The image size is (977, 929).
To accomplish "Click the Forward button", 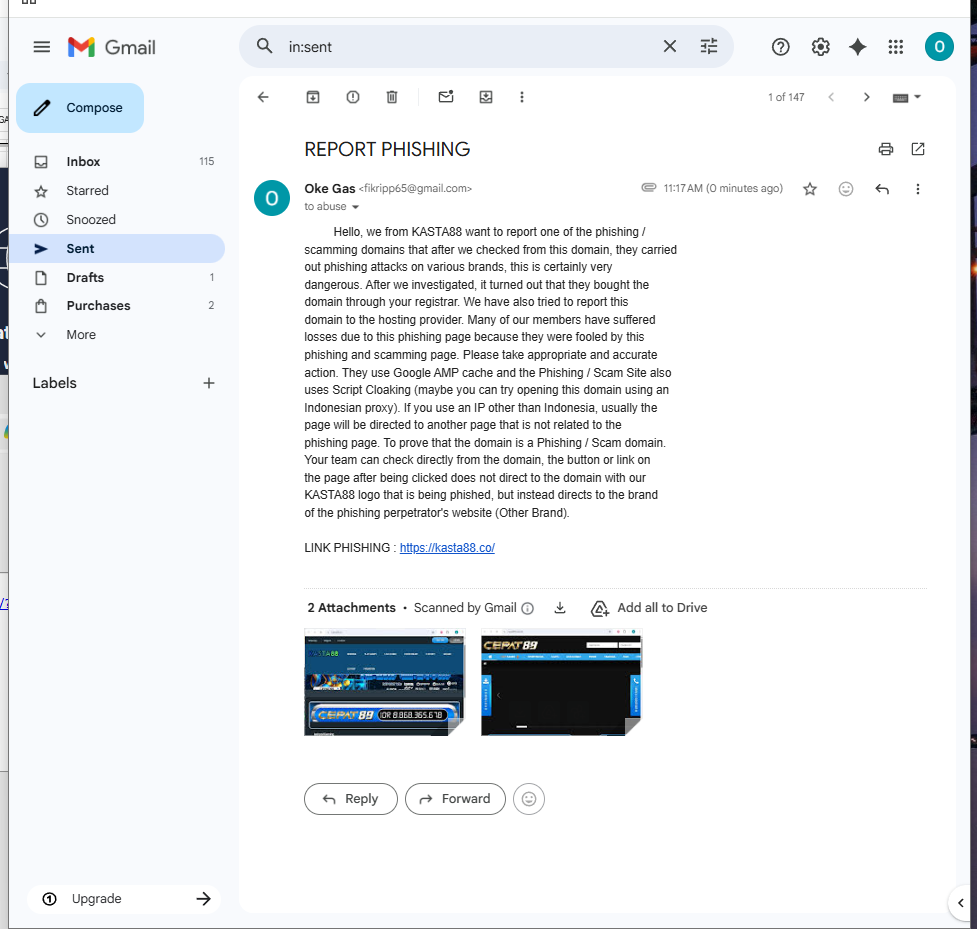I will pyautogui.click(x=455, y=799).
